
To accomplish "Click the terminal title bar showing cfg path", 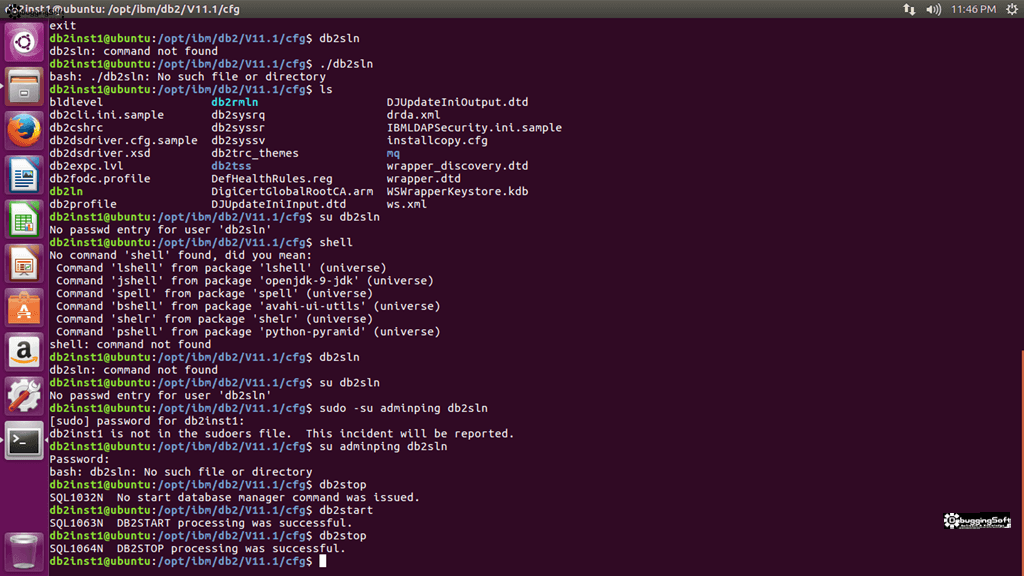I will pyautogui.click(x=120, y=9).
